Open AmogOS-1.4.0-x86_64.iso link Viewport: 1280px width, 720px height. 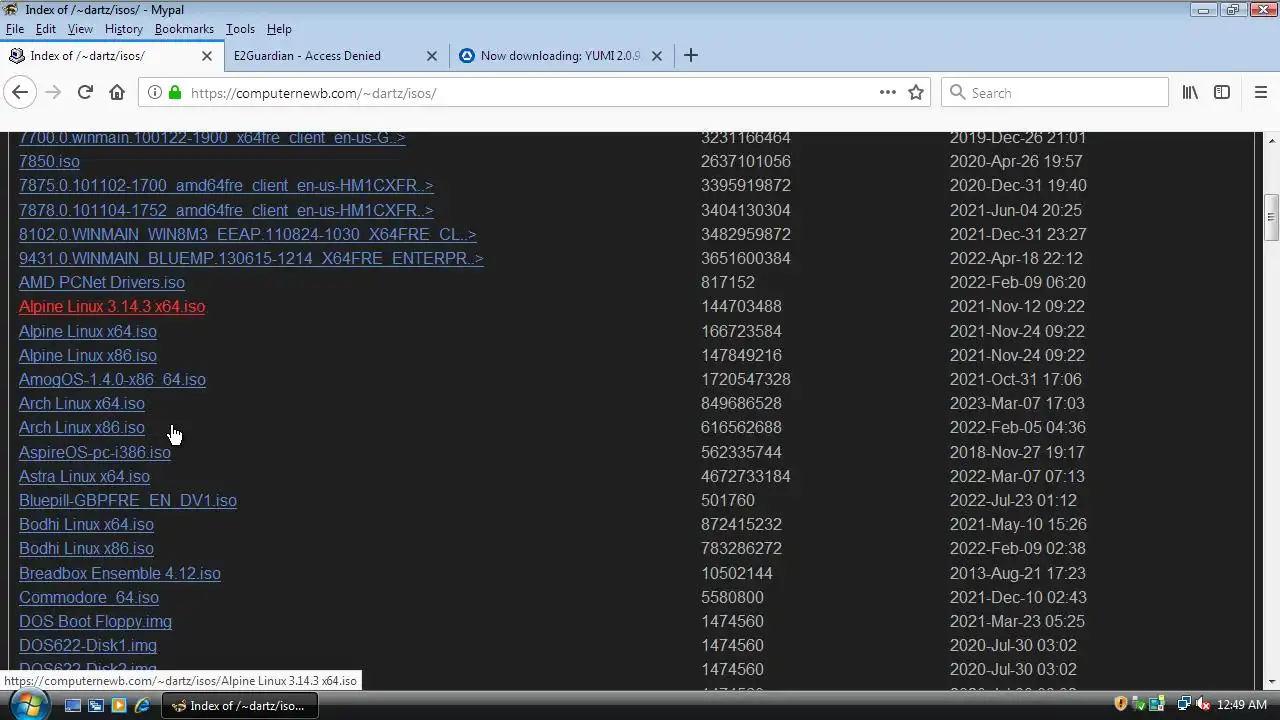[112, 379]
